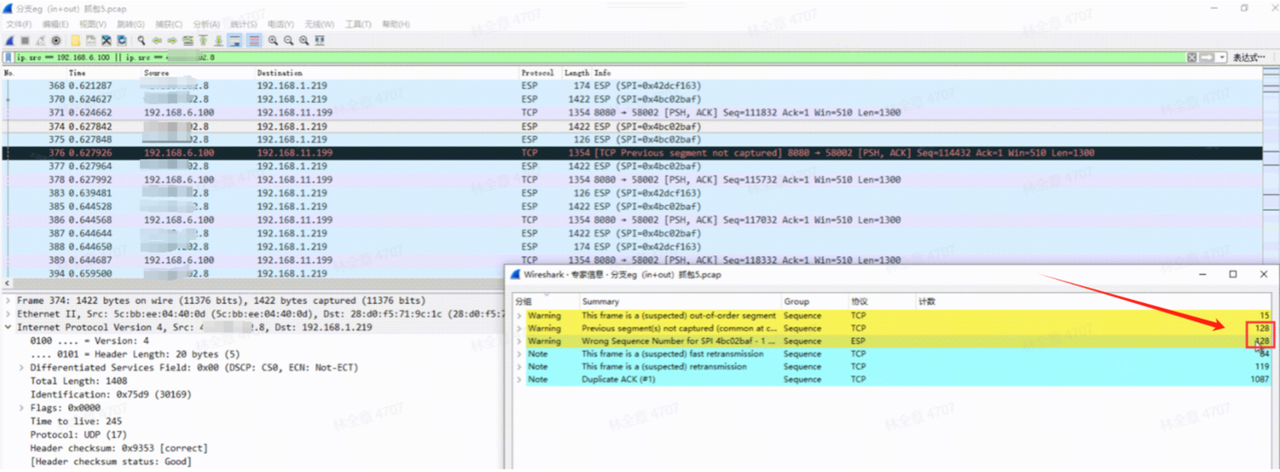Expand the Frame 374 tree node

coord(9,300)
